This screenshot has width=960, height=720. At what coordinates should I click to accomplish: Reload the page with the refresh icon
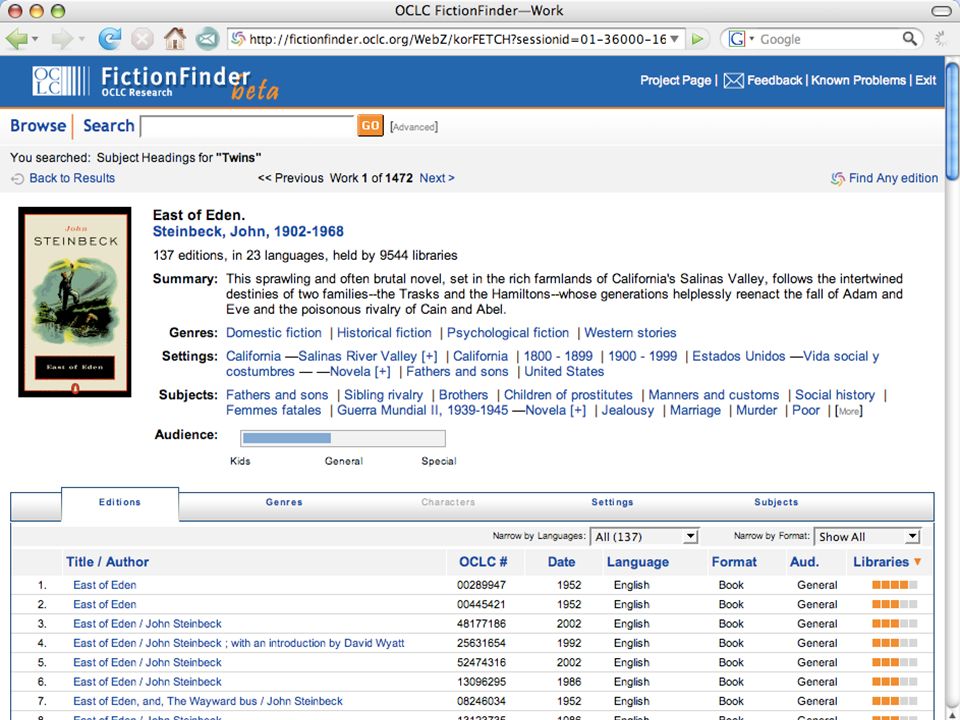pos(110,39)
